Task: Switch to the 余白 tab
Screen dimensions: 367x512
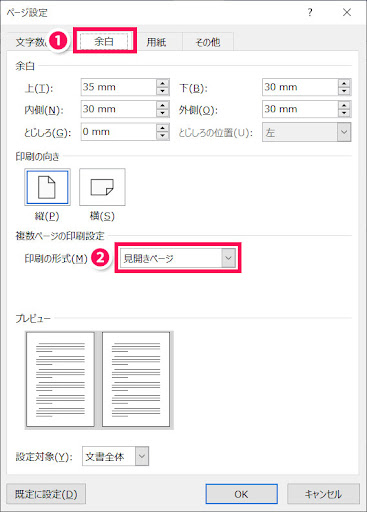Action: pos(104,41)
